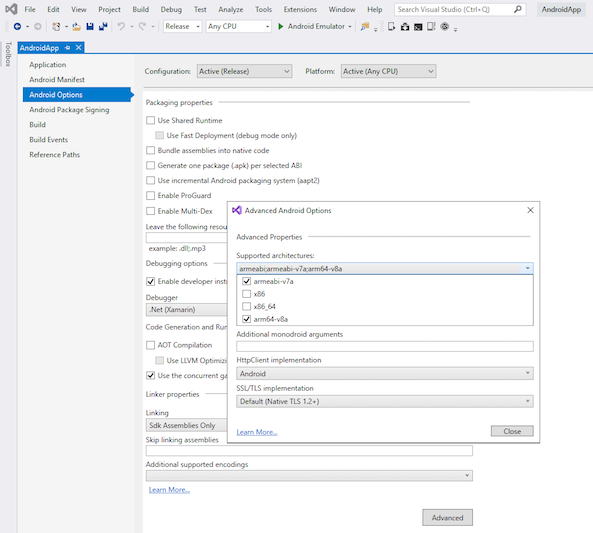This screenshot has height=533, width=593.
Task: Open Linking Sdk Assemblies Only dropdown
Action: coord(186,426)
